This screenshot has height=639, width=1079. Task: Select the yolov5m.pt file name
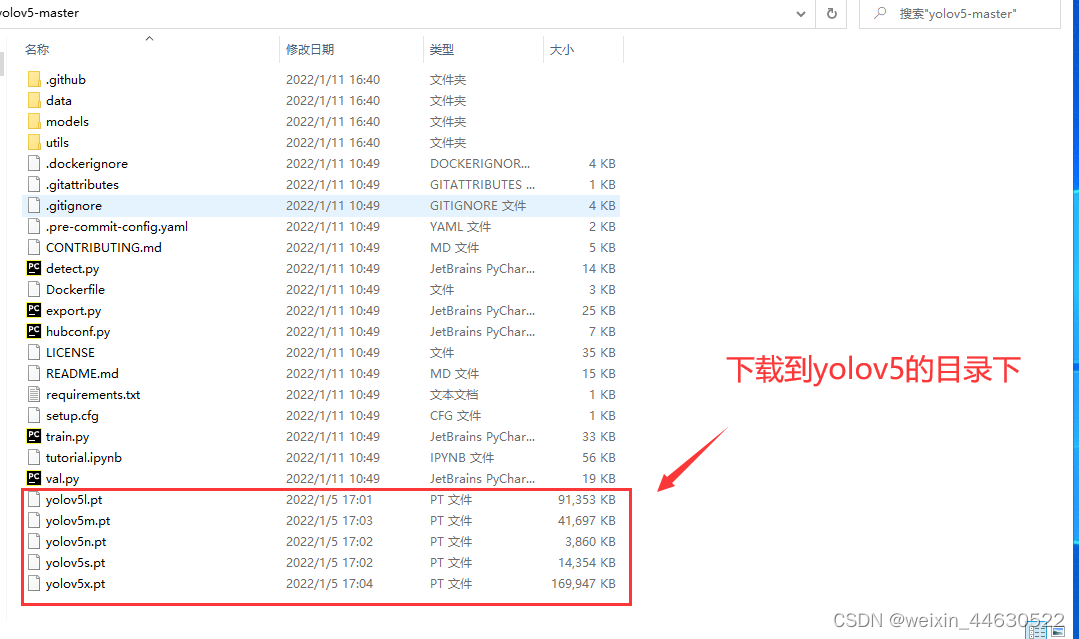click(x=78, y=521)
